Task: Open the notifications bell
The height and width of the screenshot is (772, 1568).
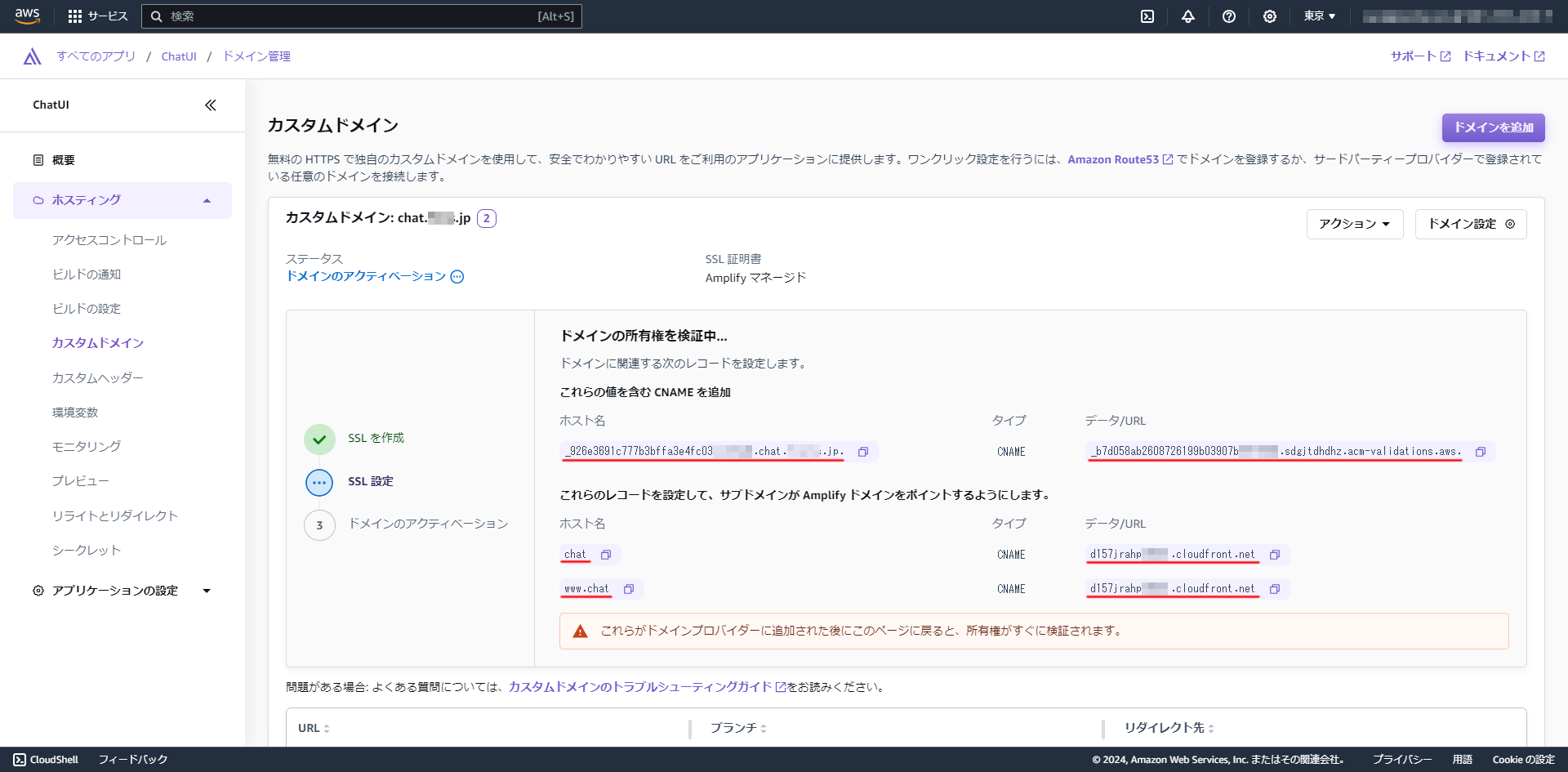Action: click(1188, 16)
